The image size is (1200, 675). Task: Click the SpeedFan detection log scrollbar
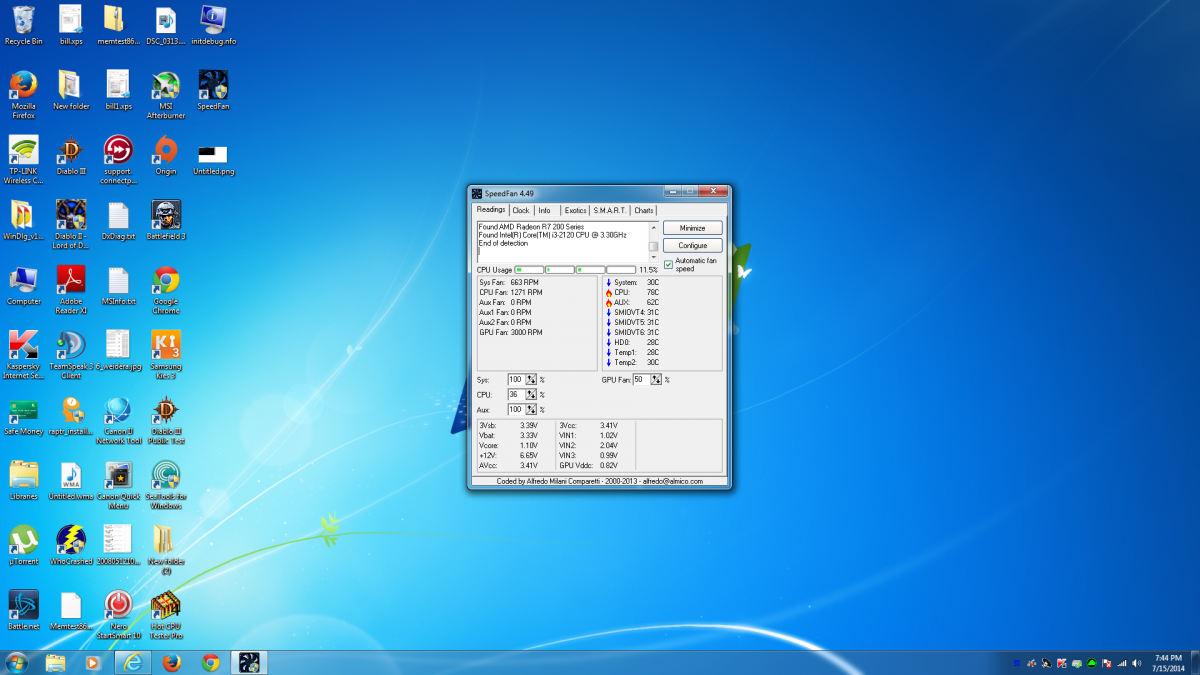(x=654, y=242)
